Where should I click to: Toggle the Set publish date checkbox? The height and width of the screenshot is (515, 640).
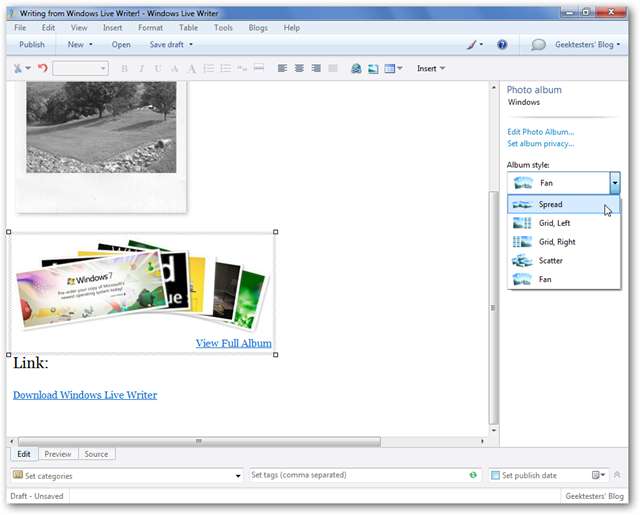pos(495,476)
